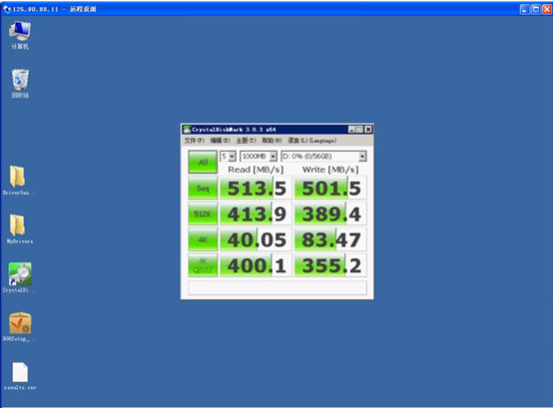Click the Read [MB/s] column header
The width and height of the screenshot is (554, 408).
pos(256,170)
